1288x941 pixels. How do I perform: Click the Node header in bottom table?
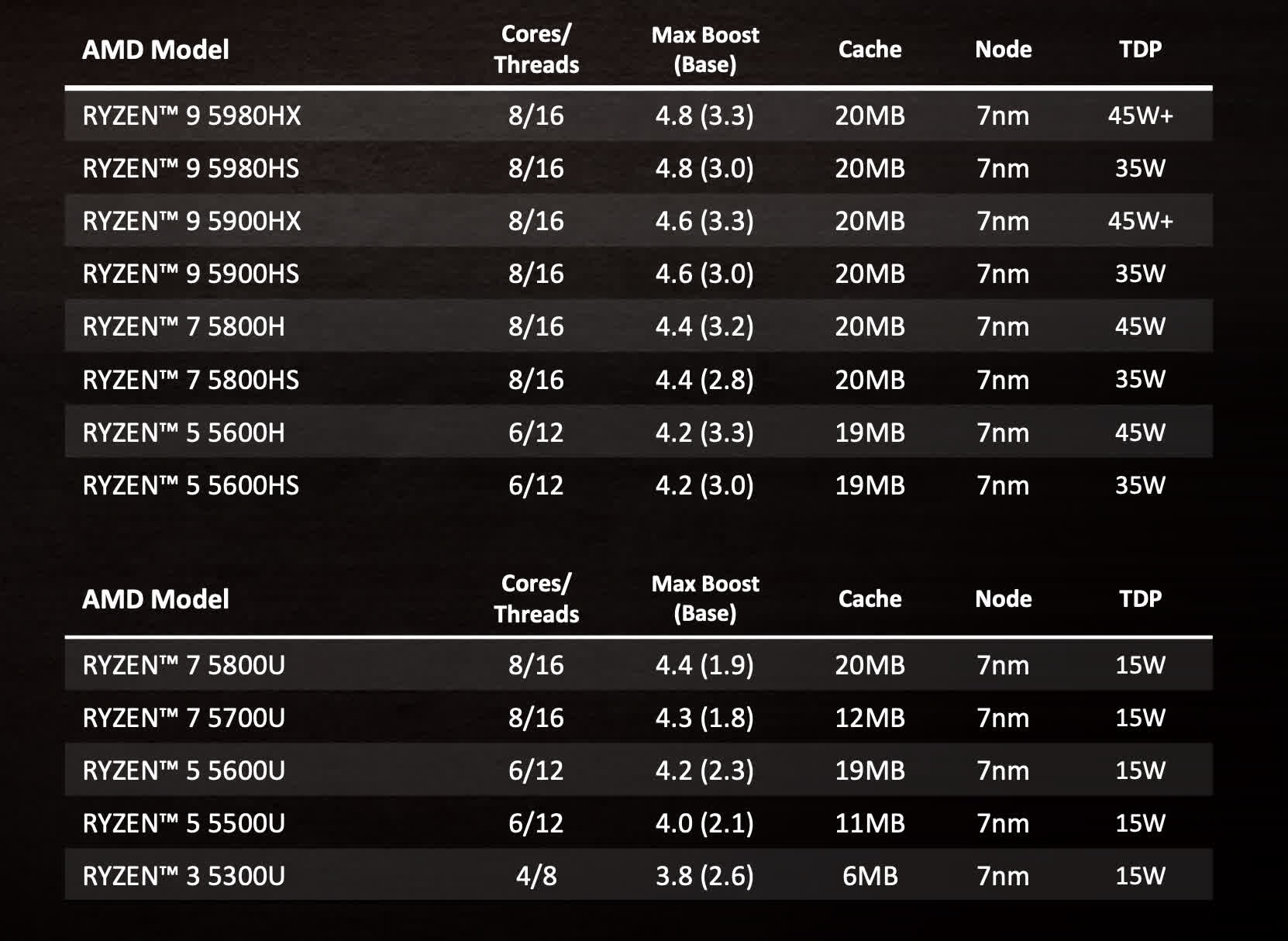point(1003,598)
